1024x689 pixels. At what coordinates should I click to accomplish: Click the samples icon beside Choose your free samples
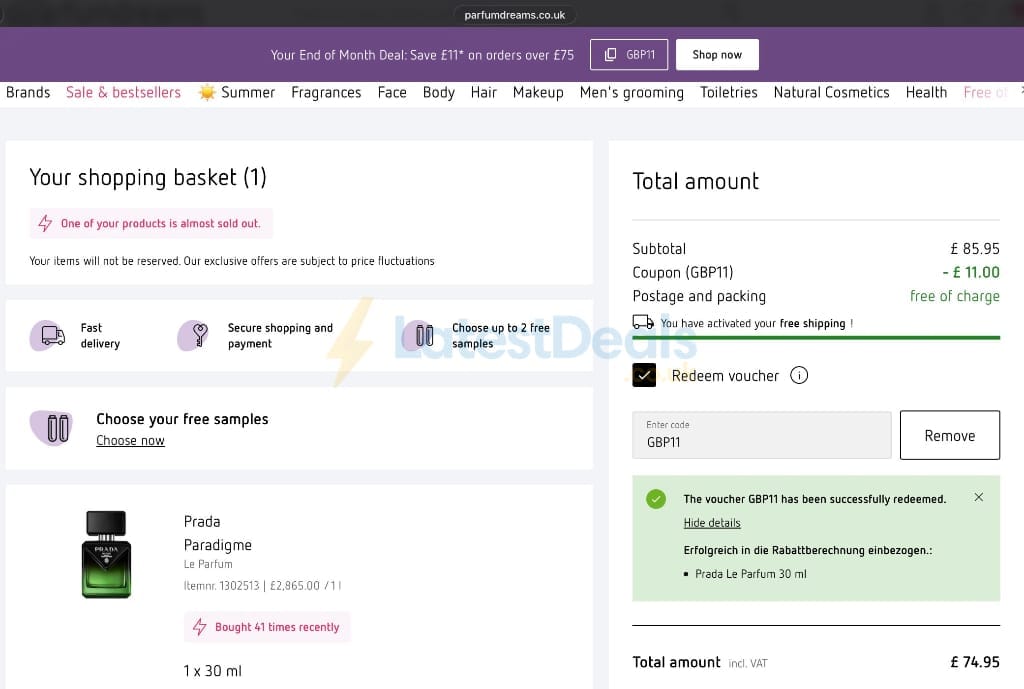(52, 428)
